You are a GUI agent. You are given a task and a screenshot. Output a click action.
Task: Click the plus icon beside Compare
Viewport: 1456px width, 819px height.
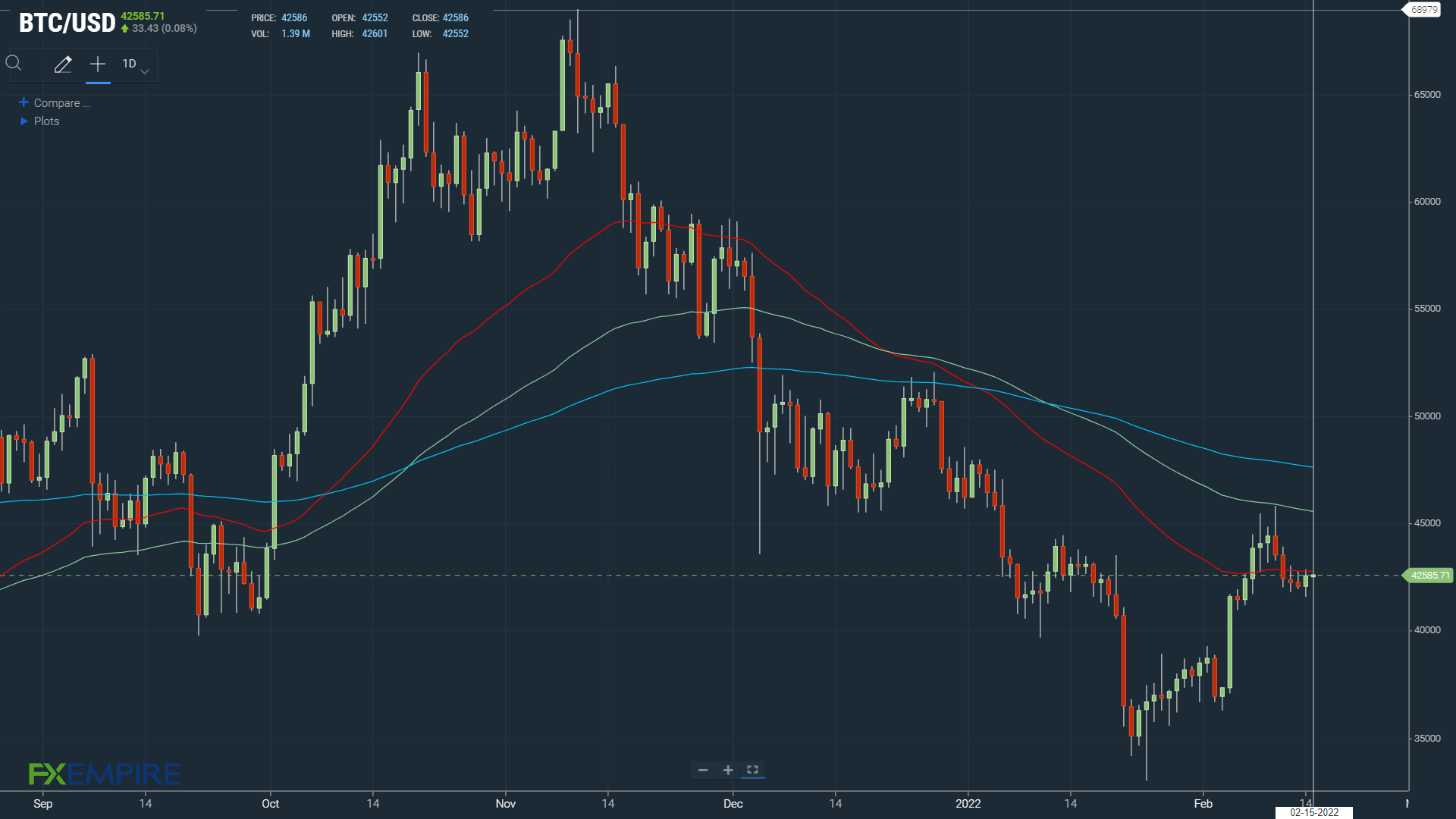pos(24,102)
